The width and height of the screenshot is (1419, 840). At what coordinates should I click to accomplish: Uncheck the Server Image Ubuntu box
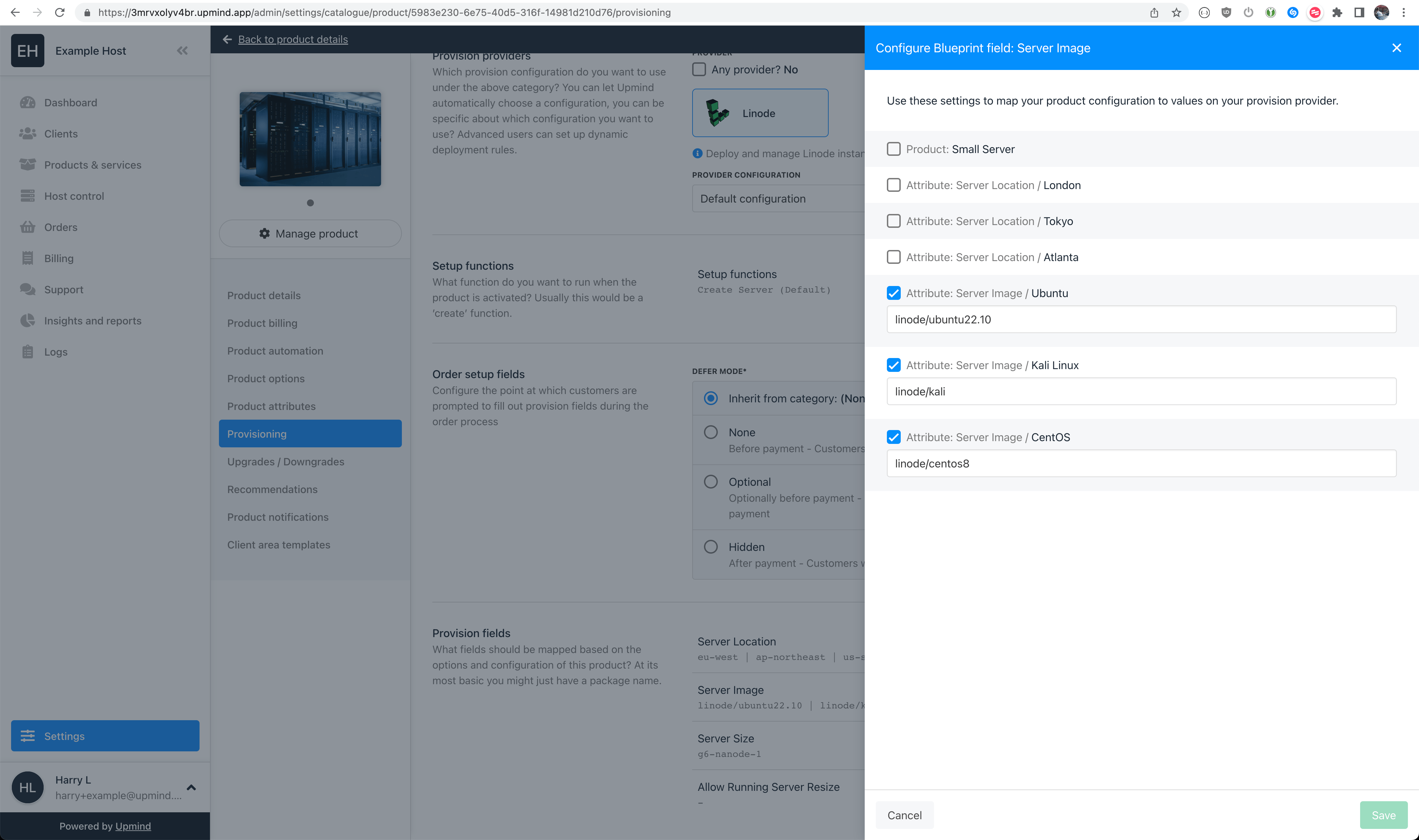pyautogui.click(x=893, y=293)
